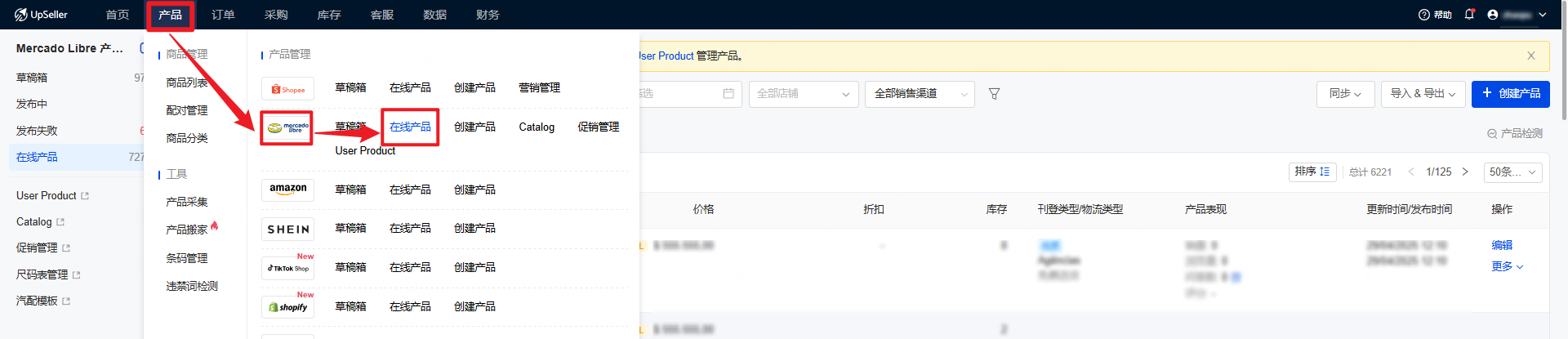Viewport: 1568px width, 339px height.
Task: Select the Shopify platform logo
Action: click(x=287, y=307)
